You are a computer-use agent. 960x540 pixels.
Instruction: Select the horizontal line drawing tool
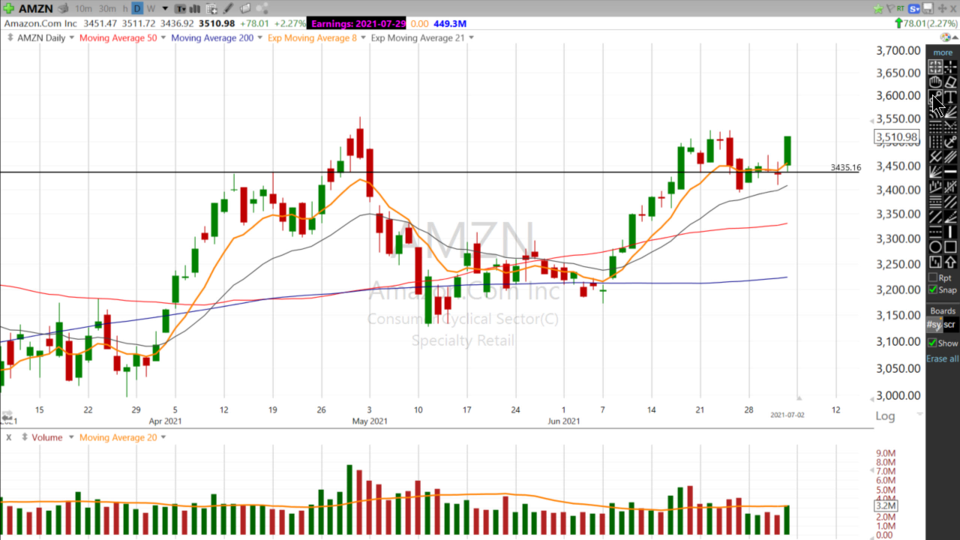pos(951,172)
